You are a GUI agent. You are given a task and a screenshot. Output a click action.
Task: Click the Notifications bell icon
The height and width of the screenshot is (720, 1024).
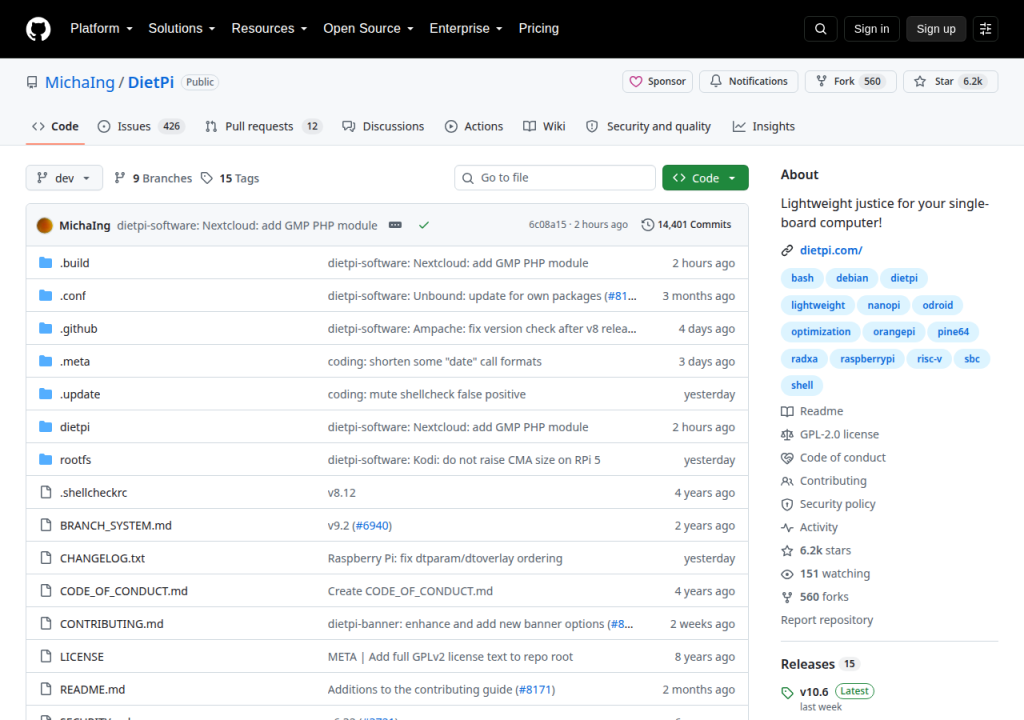coord(716,81)
